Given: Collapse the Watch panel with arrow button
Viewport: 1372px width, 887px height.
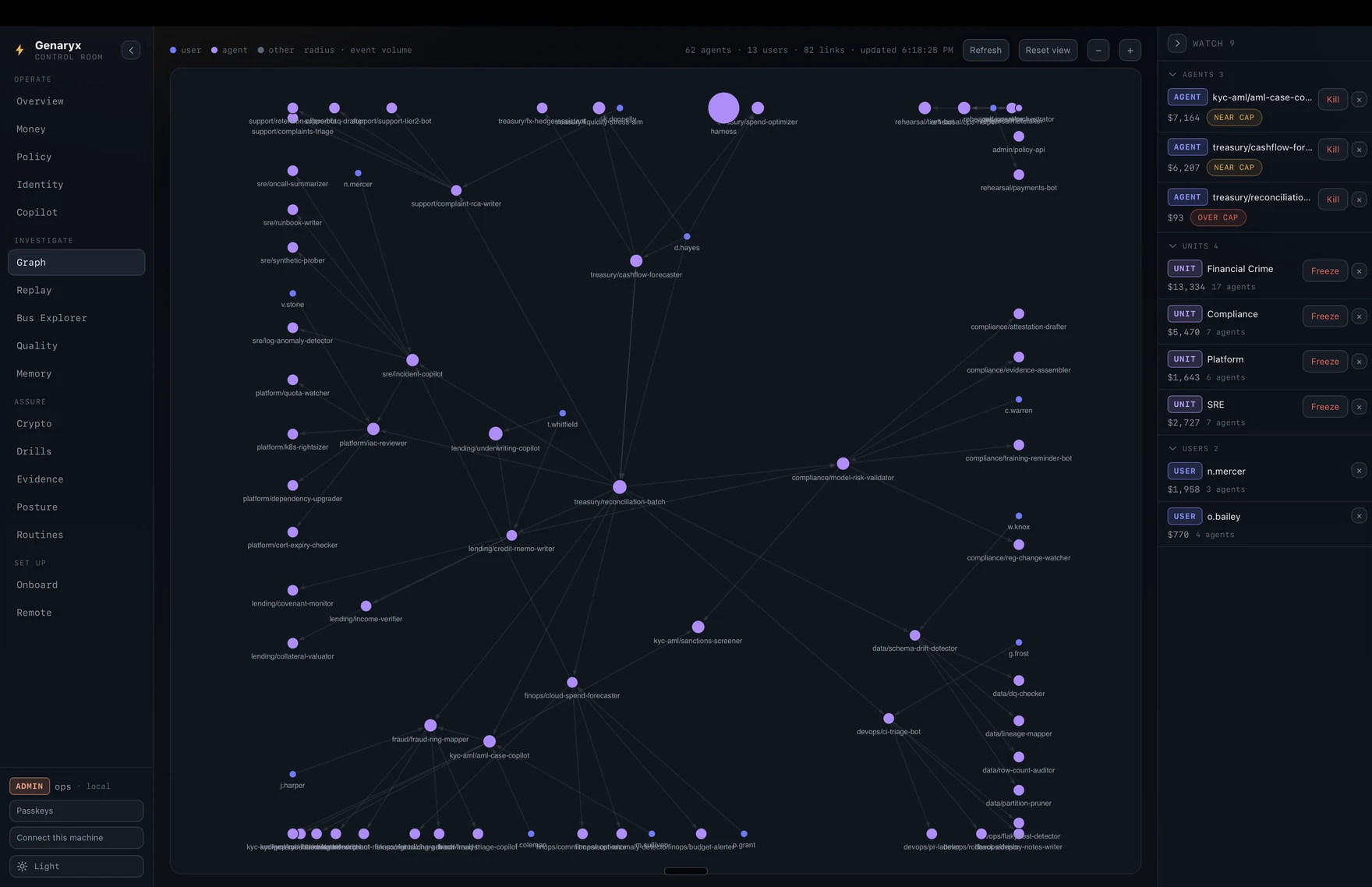Looking at the screenshot, I should 1177,43.
